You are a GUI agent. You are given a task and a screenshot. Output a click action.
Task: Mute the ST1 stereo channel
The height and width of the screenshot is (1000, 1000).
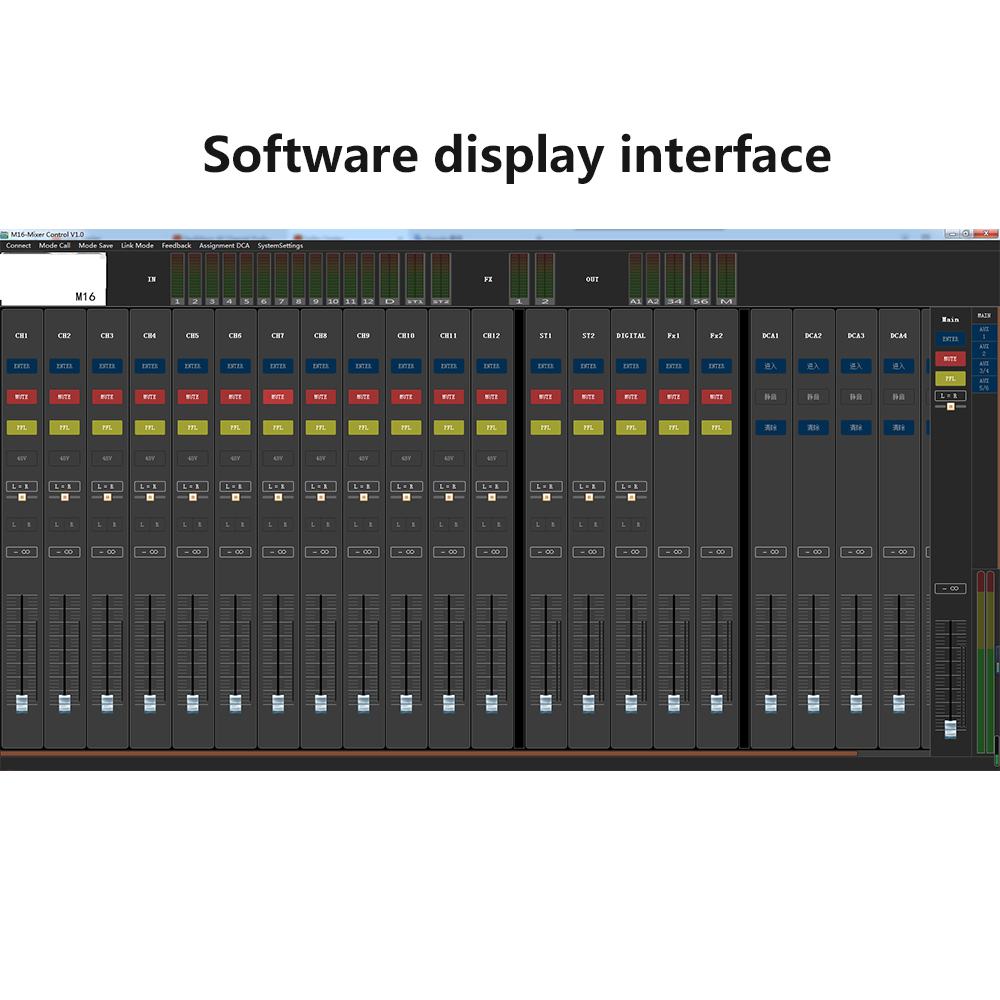click(x=546, y=397)
